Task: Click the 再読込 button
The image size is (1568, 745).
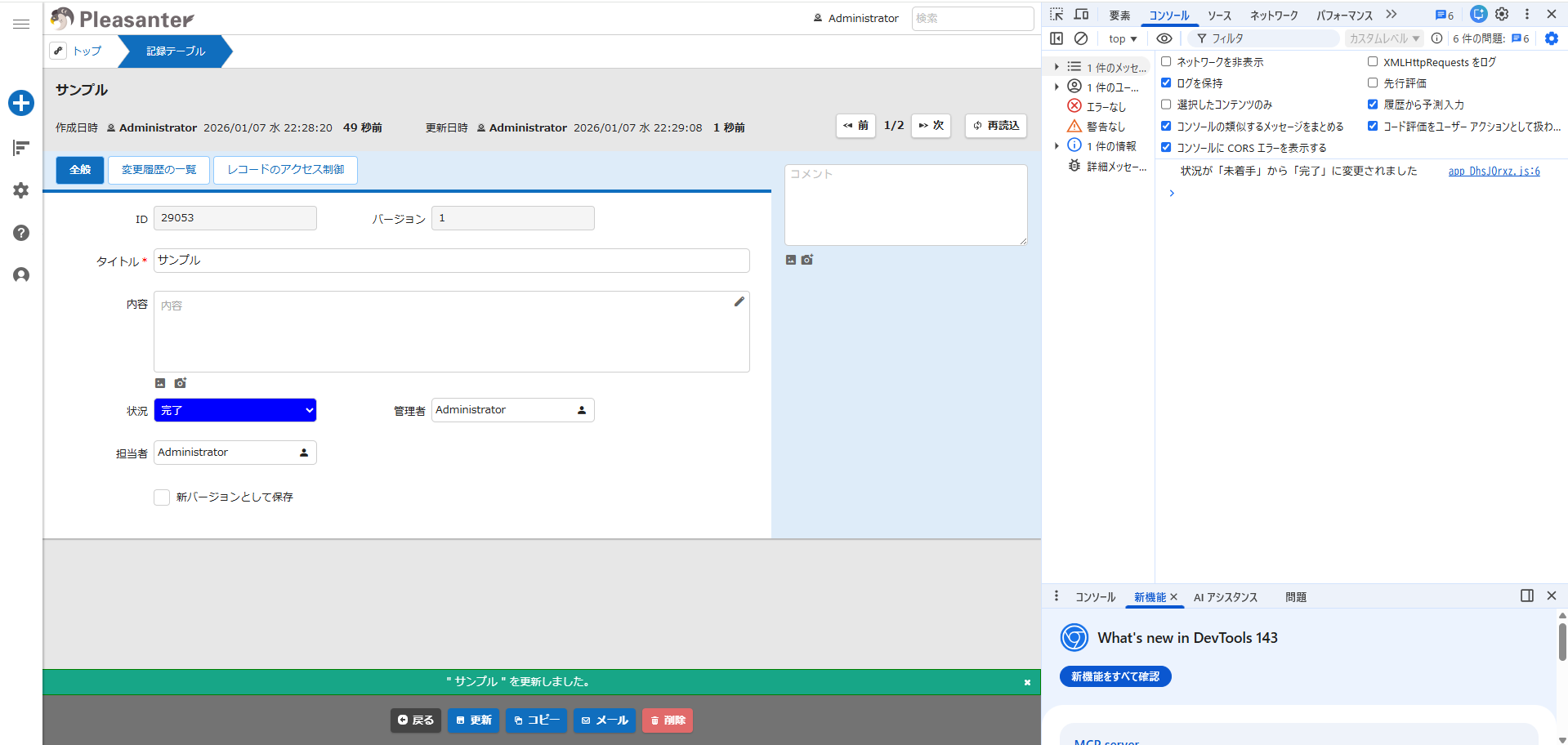Action: coord(995,126)
